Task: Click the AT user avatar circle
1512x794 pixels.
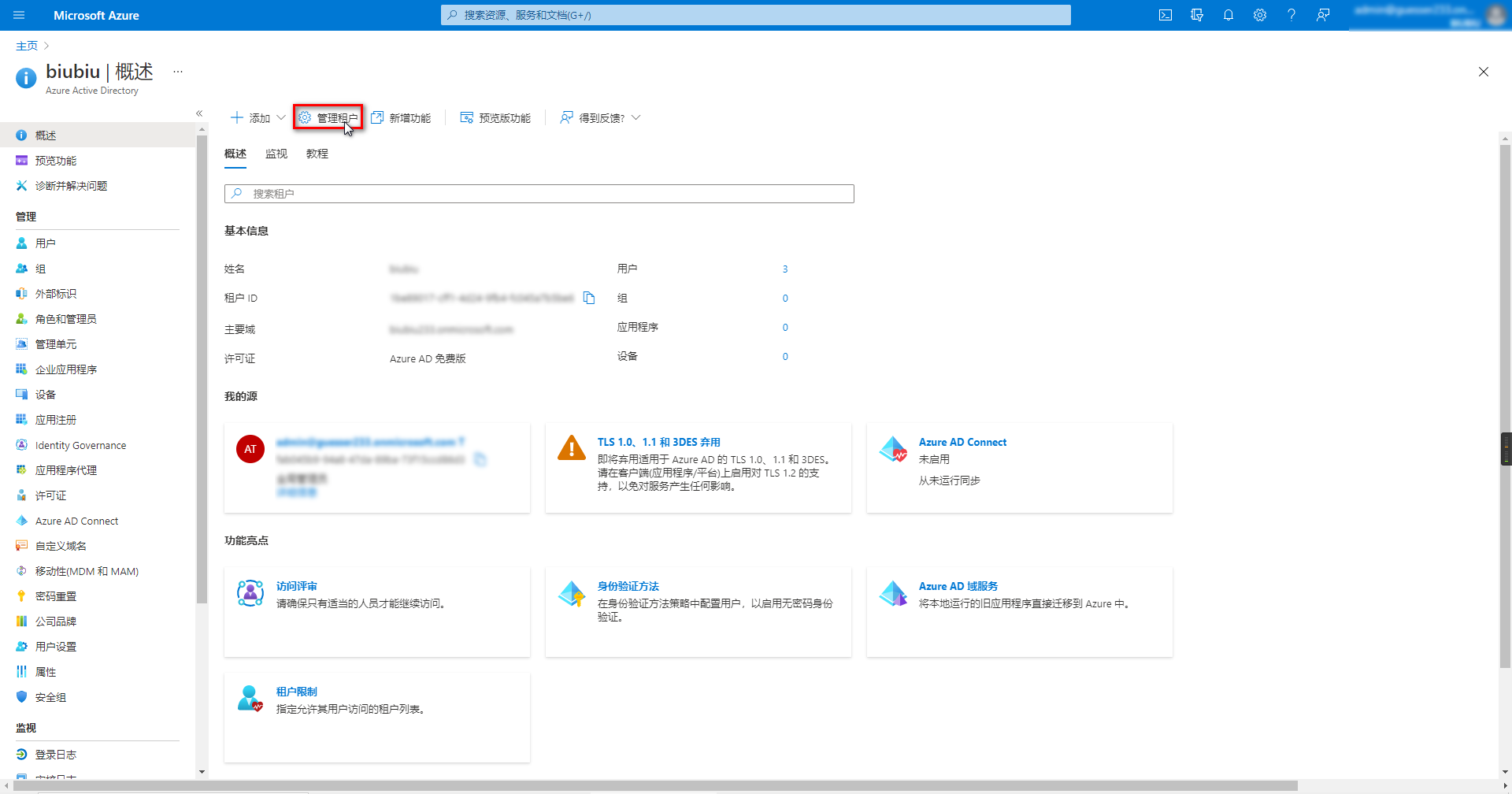Action: click(x=250, y=449)
